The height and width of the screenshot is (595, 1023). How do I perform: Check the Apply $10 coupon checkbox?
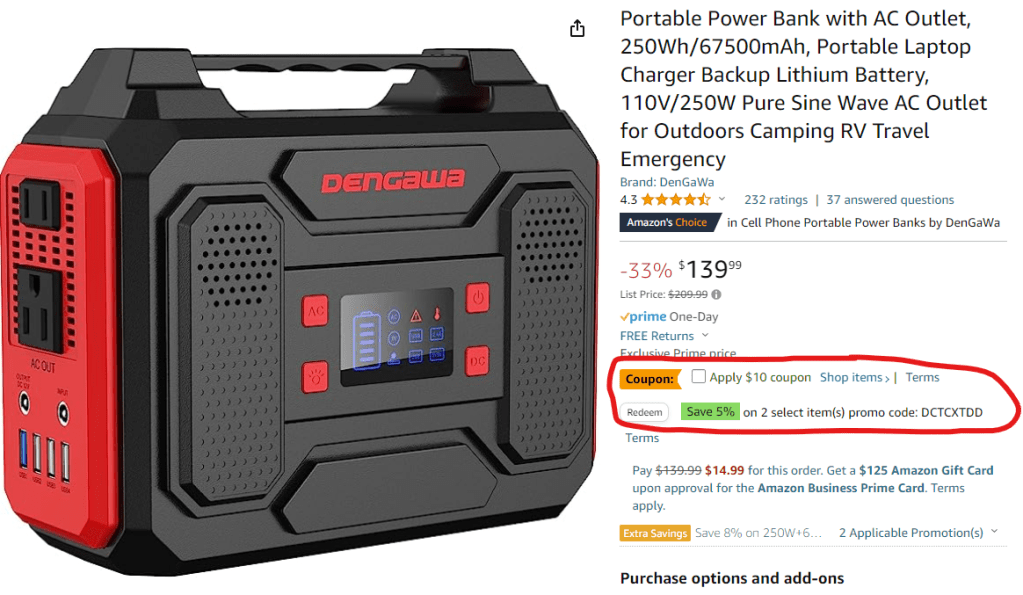699,376
